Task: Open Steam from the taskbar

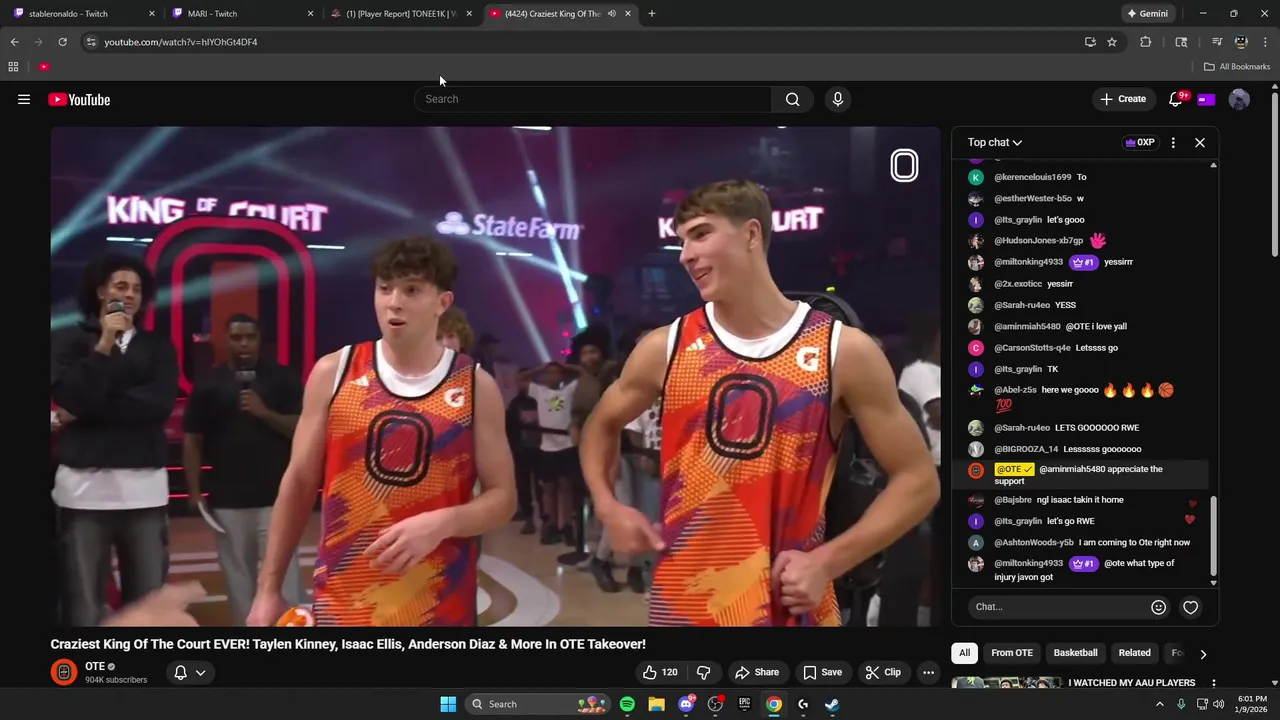Action: (x=832, y=704)
